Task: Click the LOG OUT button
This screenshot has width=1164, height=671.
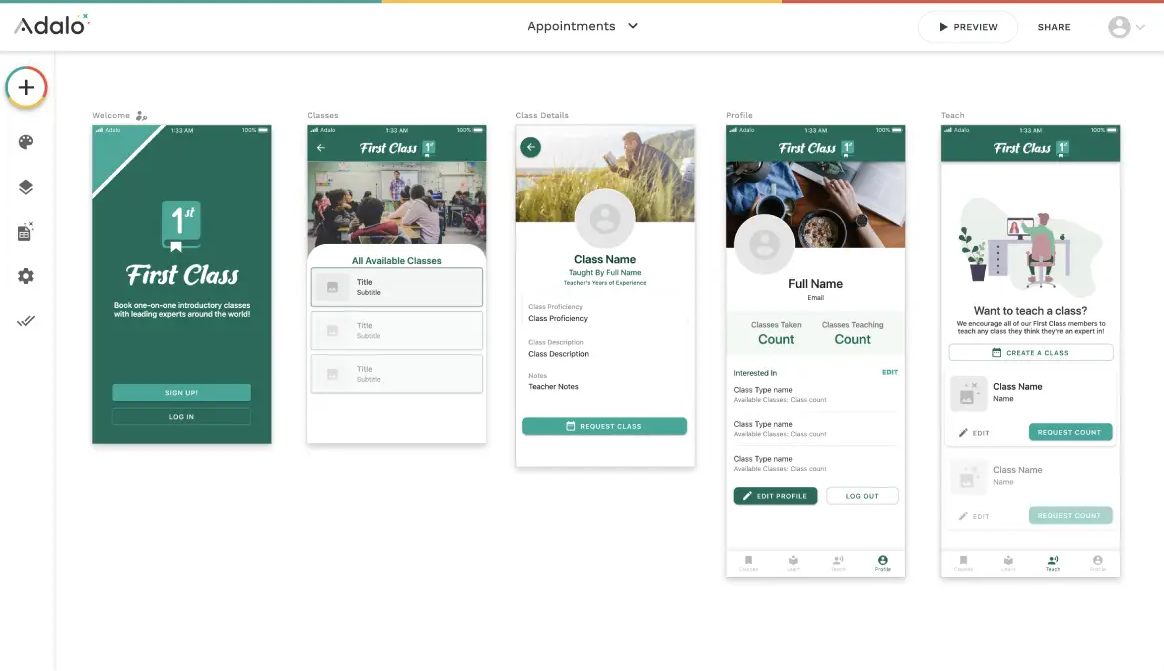Action: tap(862, 496)
